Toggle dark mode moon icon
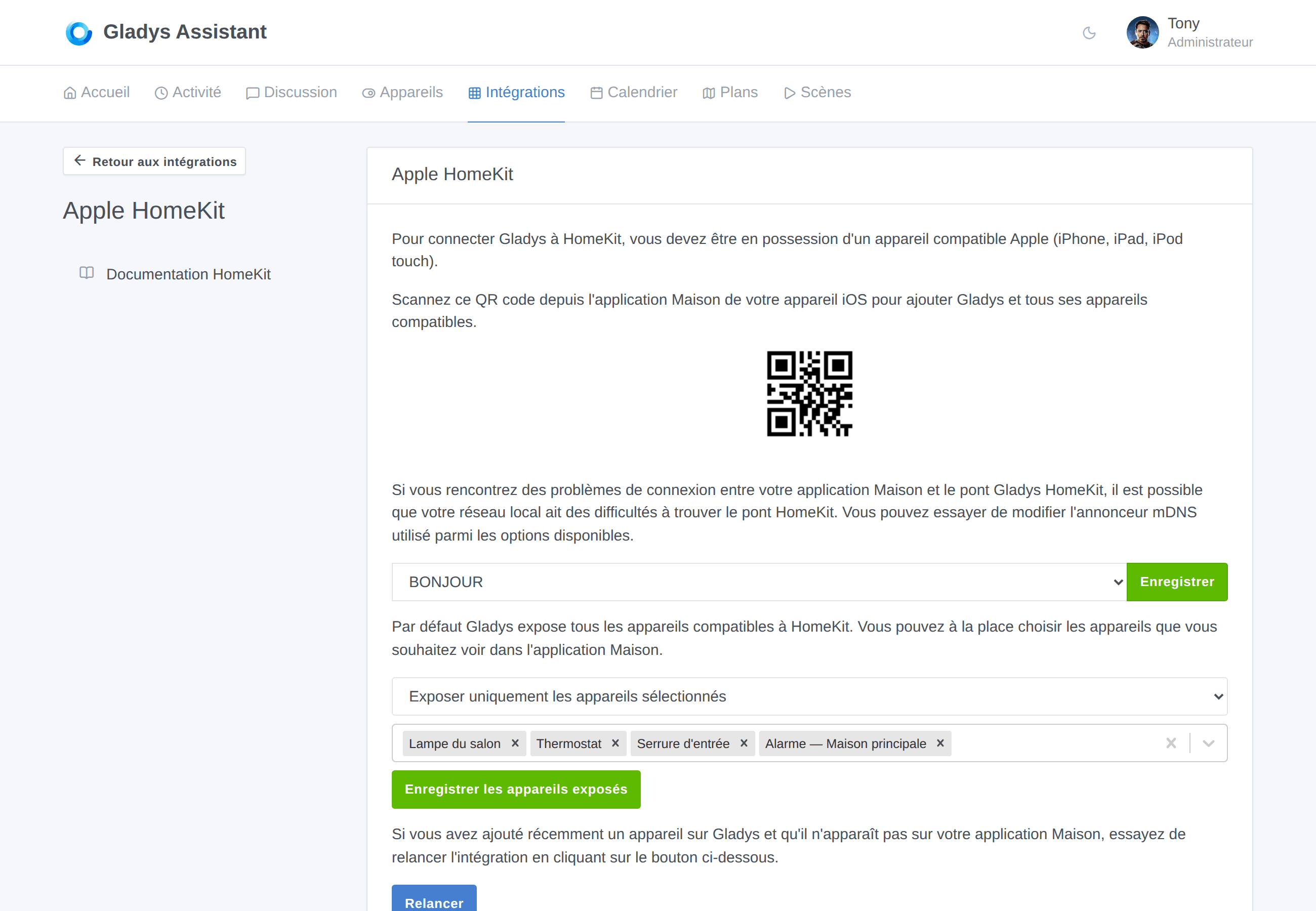Image resolution: width=1316 pixels, height=911 pixels. point(1089,33)
